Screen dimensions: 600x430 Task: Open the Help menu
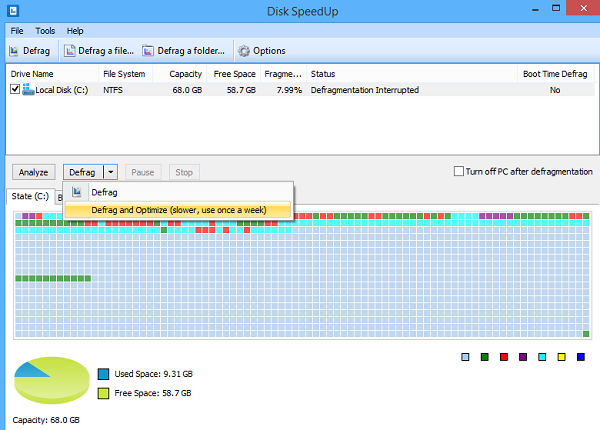click(75, 31)
